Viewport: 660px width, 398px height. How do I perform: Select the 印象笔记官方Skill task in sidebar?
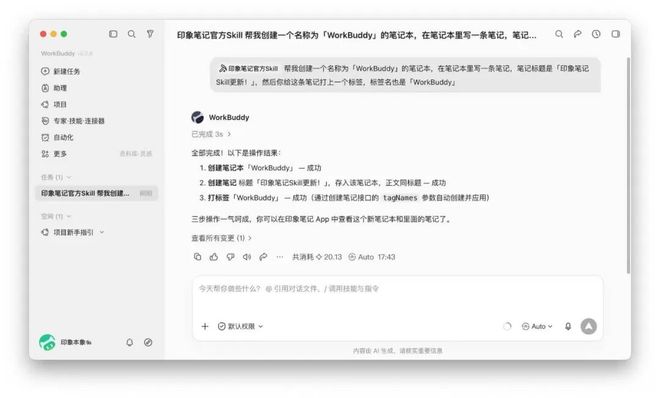click(x=97, y=193)
